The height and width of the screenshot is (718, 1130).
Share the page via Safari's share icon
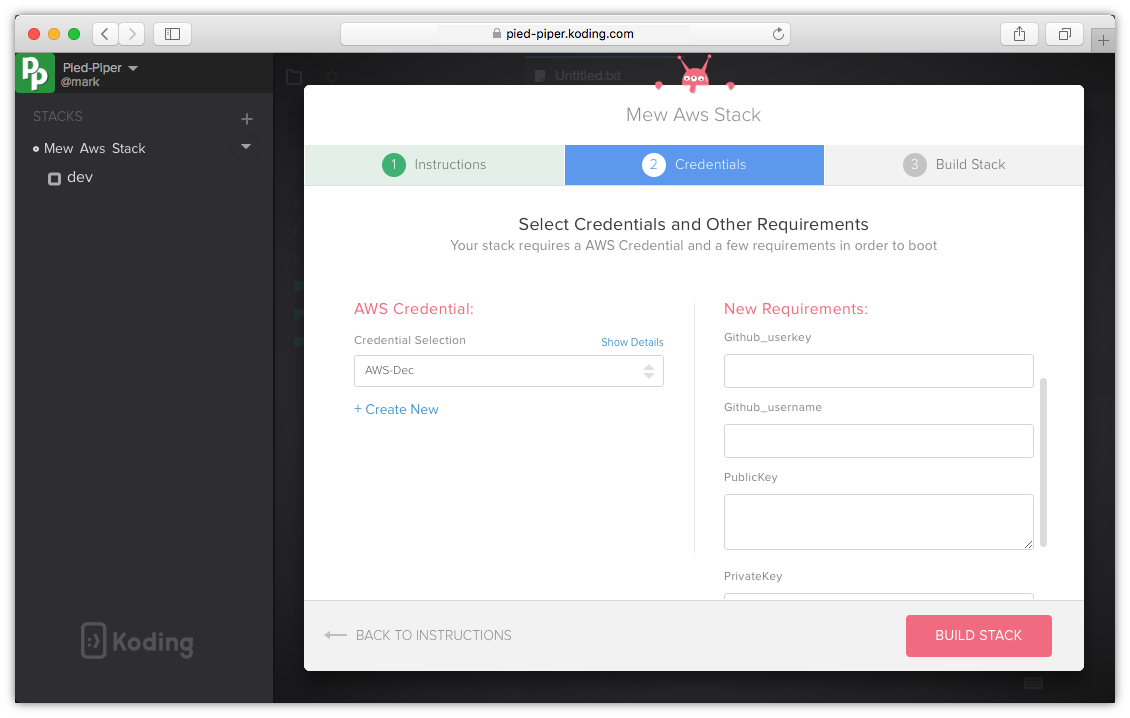point(1019,33)
